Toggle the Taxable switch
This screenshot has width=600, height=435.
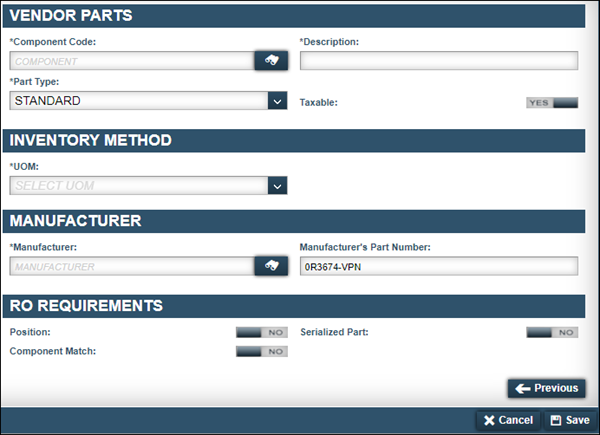pyautogui.click(x=552, y=103)
